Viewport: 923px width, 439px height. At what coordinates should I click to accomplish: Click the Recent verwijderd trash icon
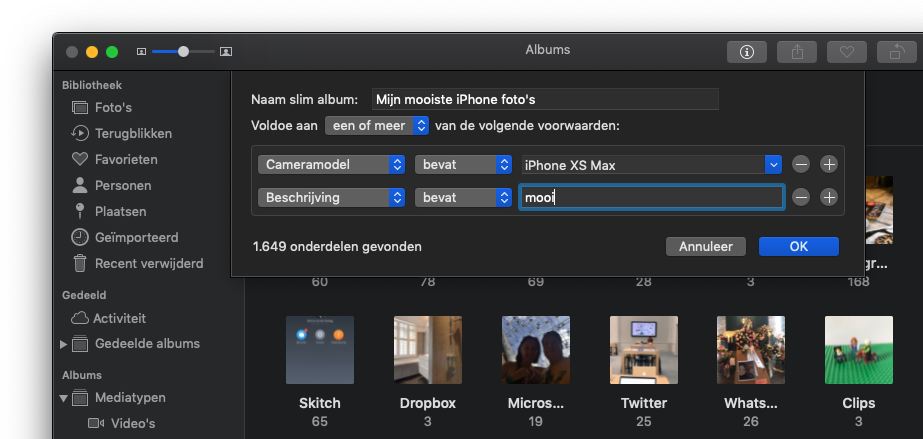coord(79,263)
